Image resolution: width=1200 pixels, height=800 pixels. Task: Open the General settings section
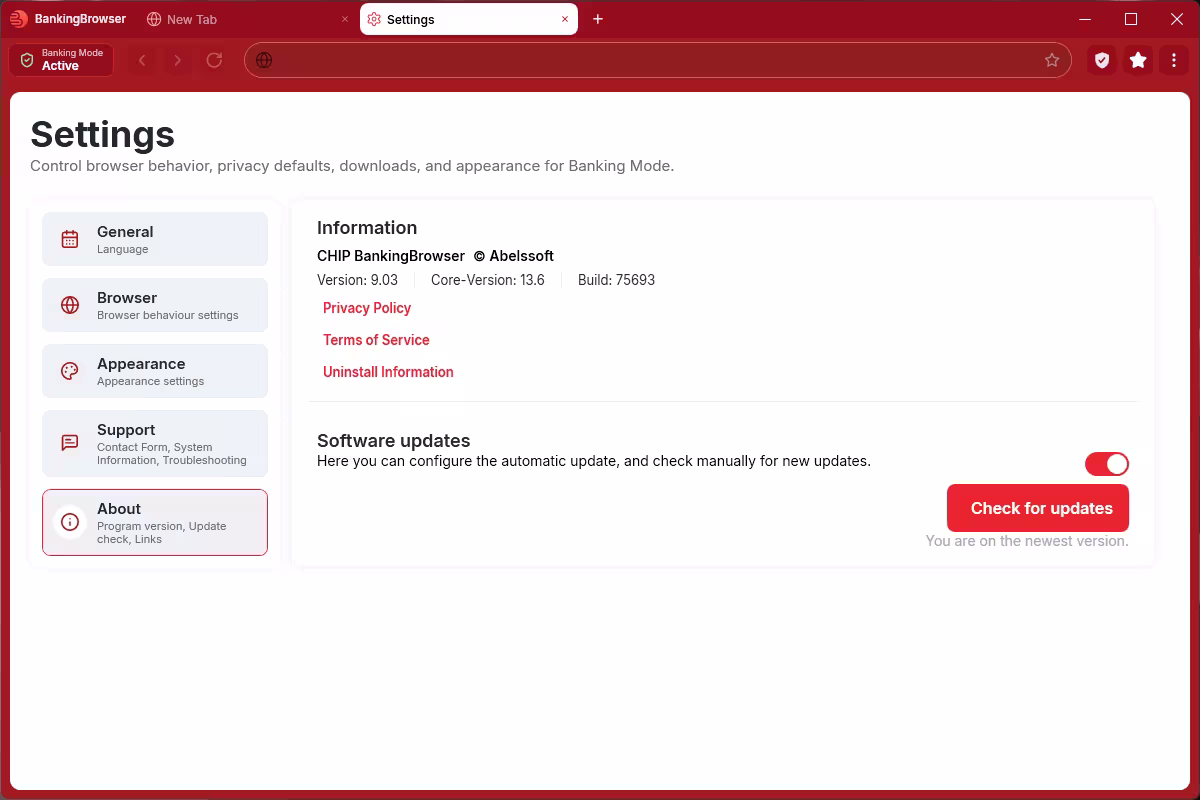(x=155, y=239)
